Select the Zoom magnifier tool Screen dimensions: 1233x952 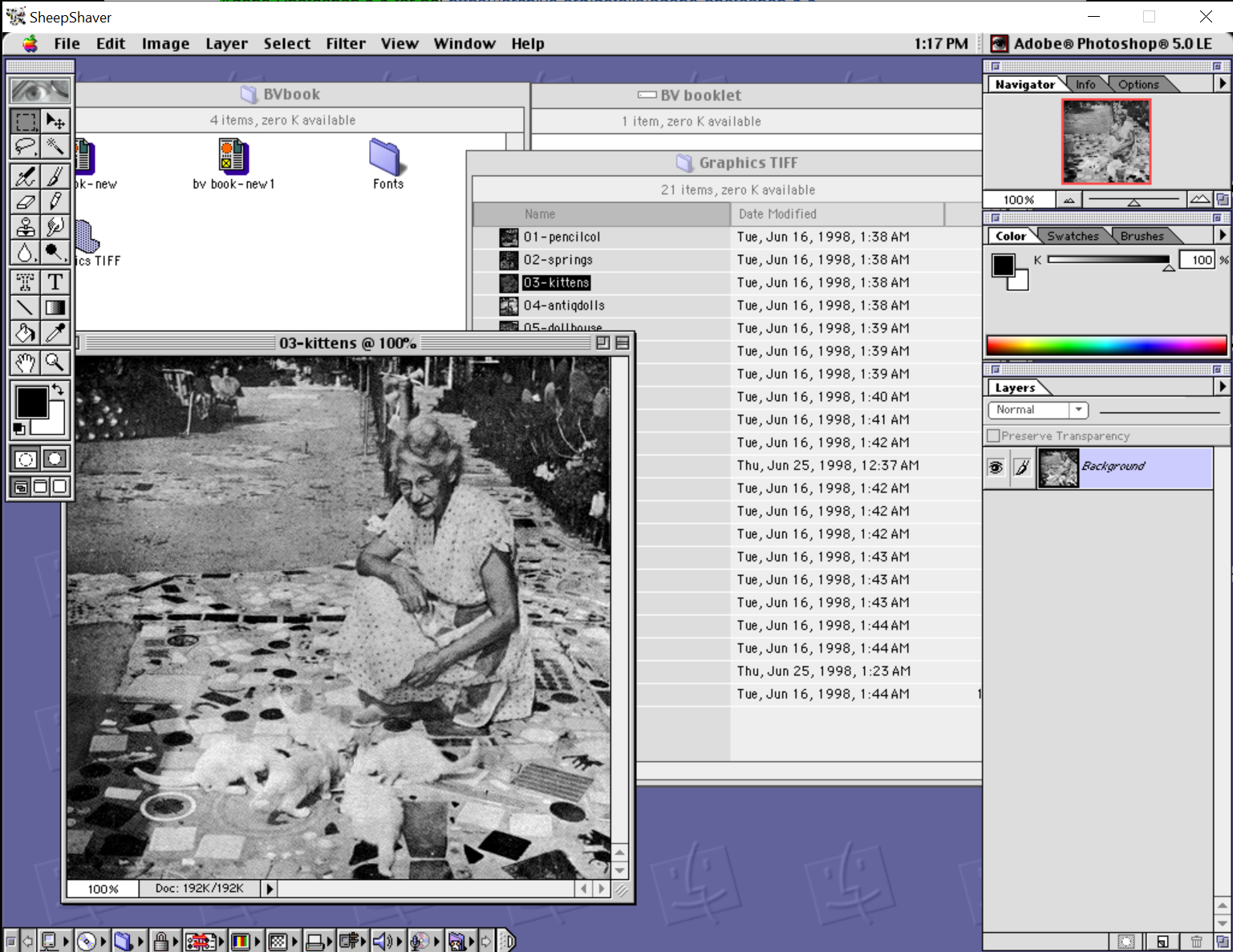[x=55, y=363]
